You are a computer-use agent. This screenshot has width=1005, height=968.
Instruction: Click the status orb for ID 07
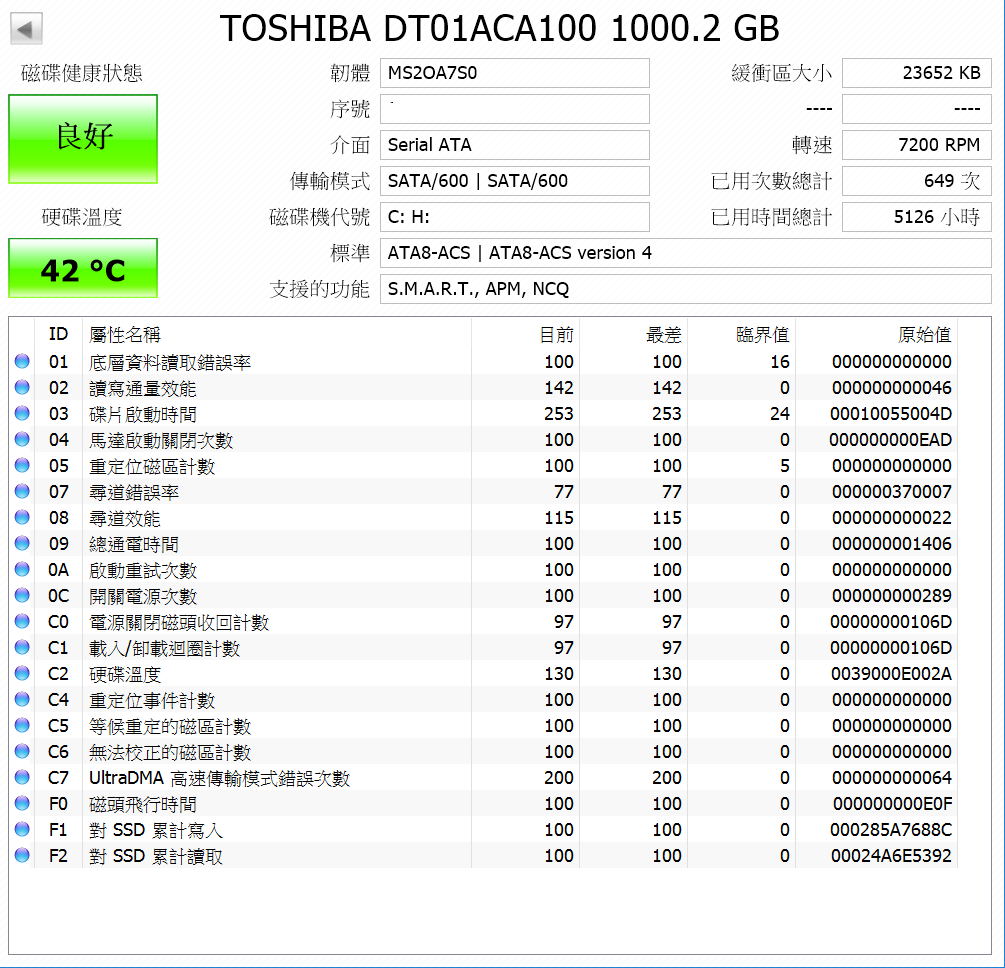pos(22,491)
